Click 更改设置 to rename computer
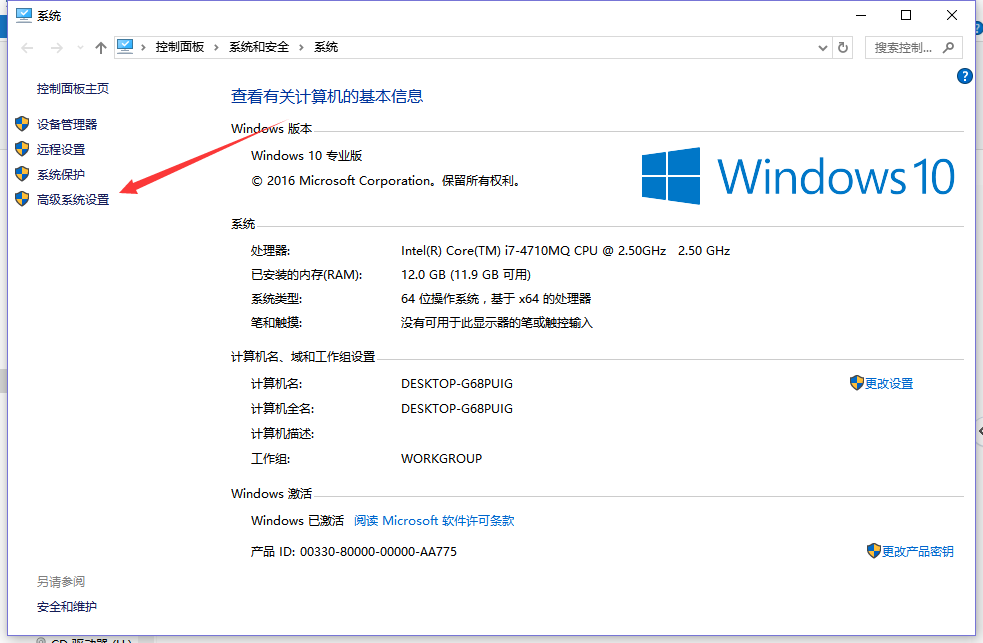This screenshot has height=643, width=983. tap(889, 384)
